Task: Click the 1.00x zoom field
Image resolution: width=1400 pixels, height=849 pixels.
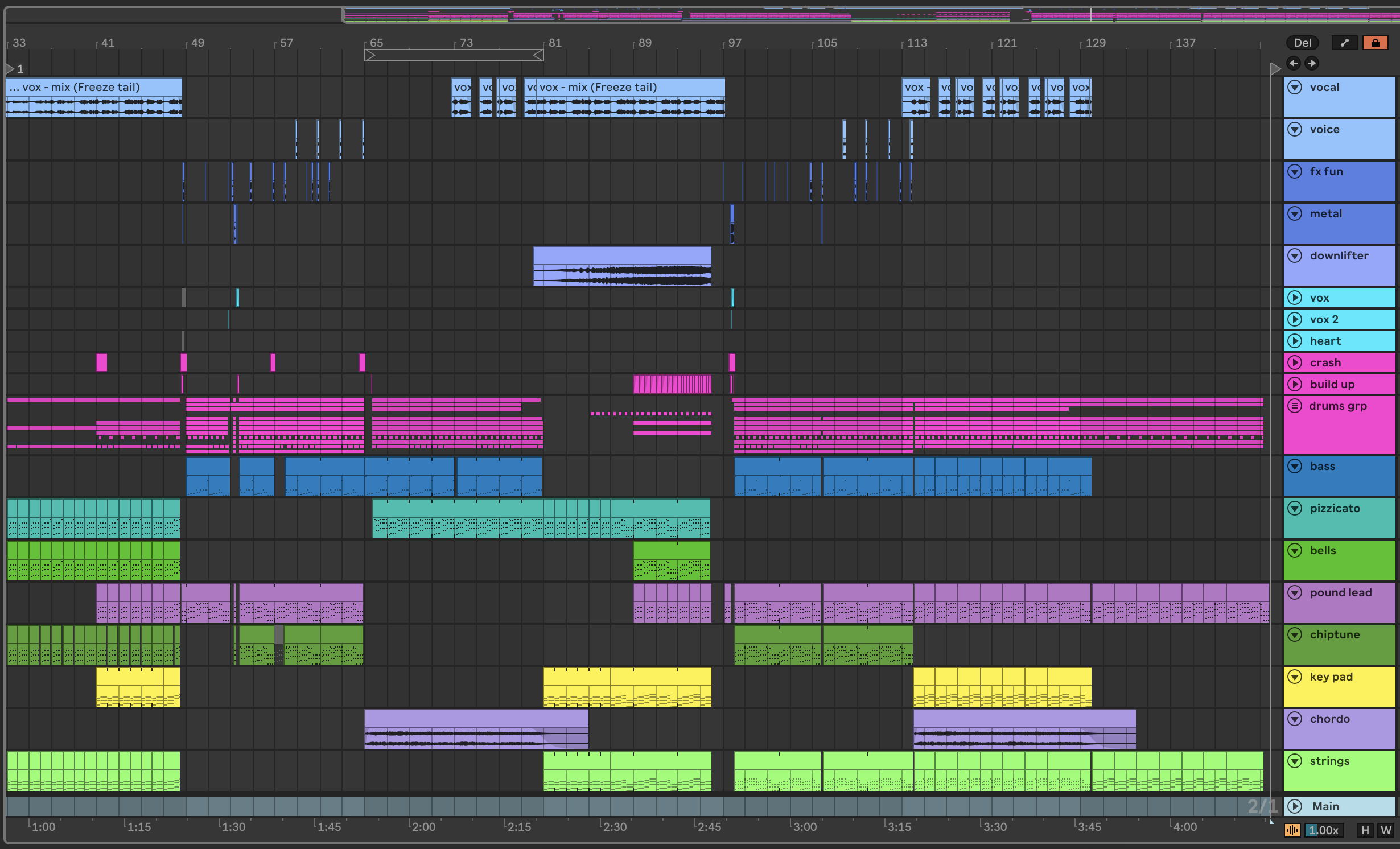Action: pyautogui.click(x=1324, y=830)
